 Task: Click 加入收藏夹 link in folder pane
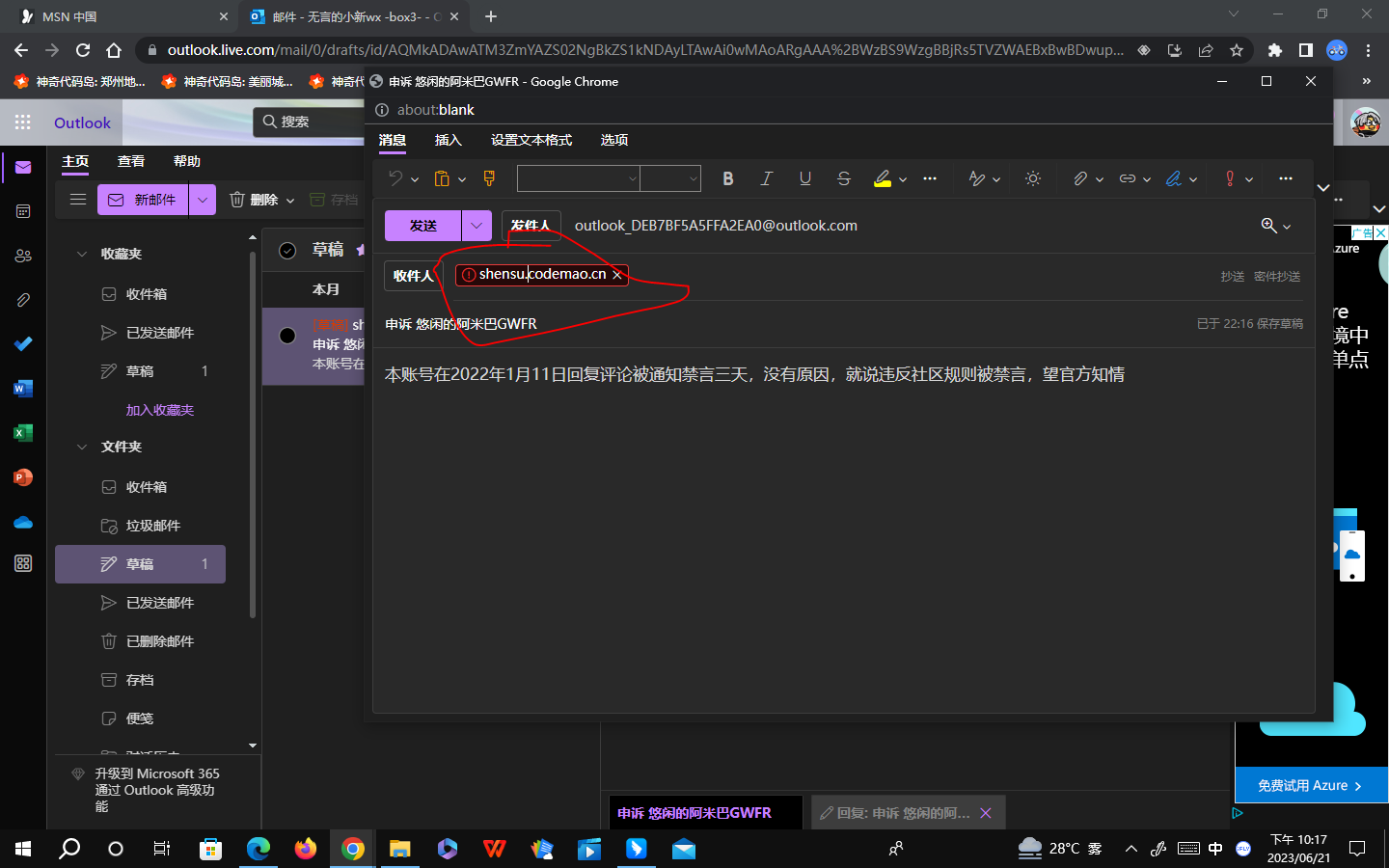pyautogui.click(x=160, y=410)
